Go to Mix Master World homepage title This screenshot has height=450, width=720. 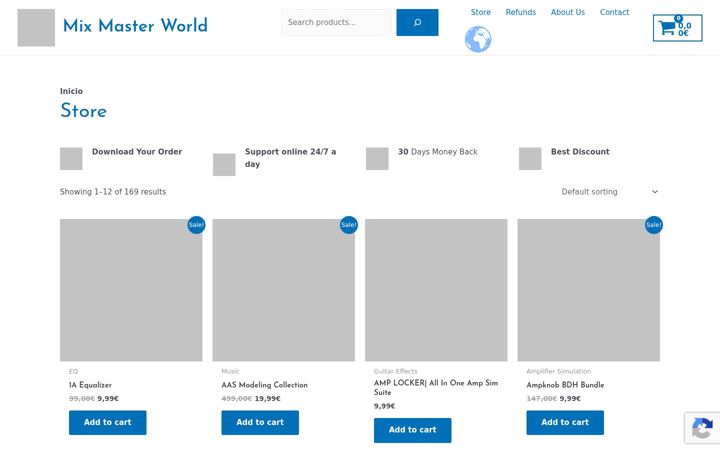(x=135, y=26)
